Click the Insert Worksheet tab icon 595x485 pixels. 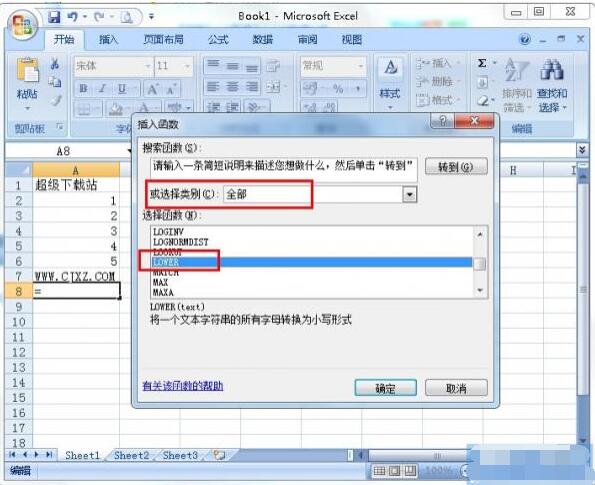tap(219, 455)
